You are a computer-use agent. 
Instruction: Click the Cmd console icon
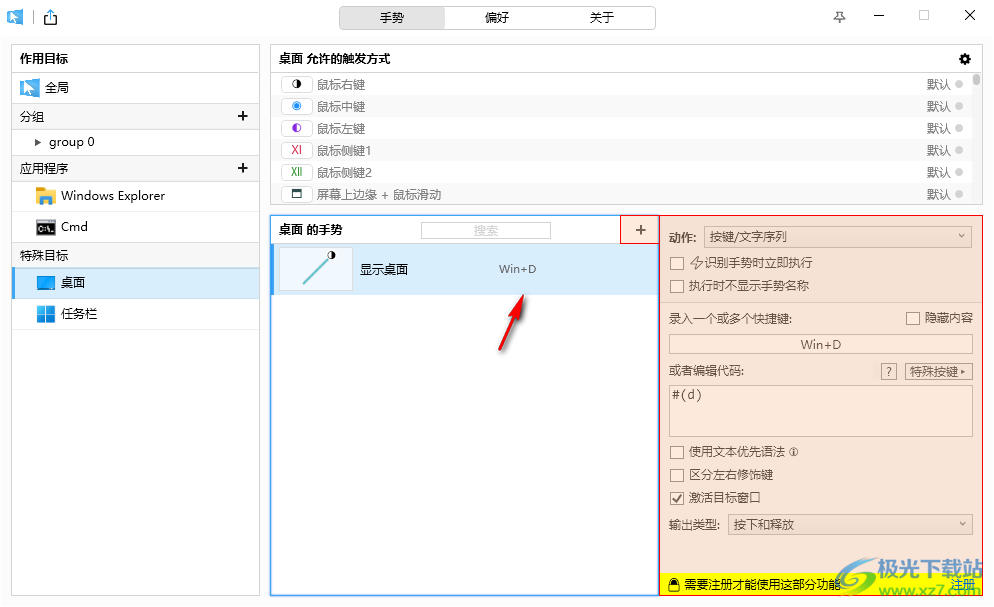point(46,227)
